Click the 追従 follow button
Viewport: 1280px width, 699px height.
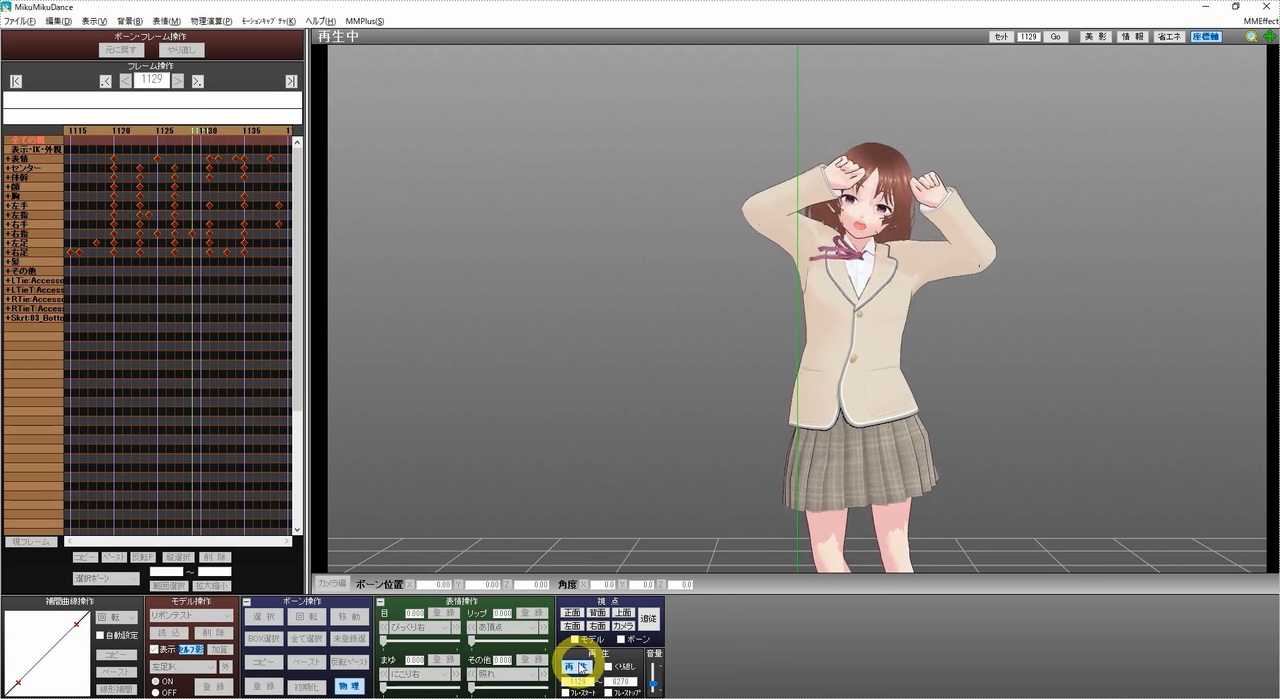tap(649, 619)
